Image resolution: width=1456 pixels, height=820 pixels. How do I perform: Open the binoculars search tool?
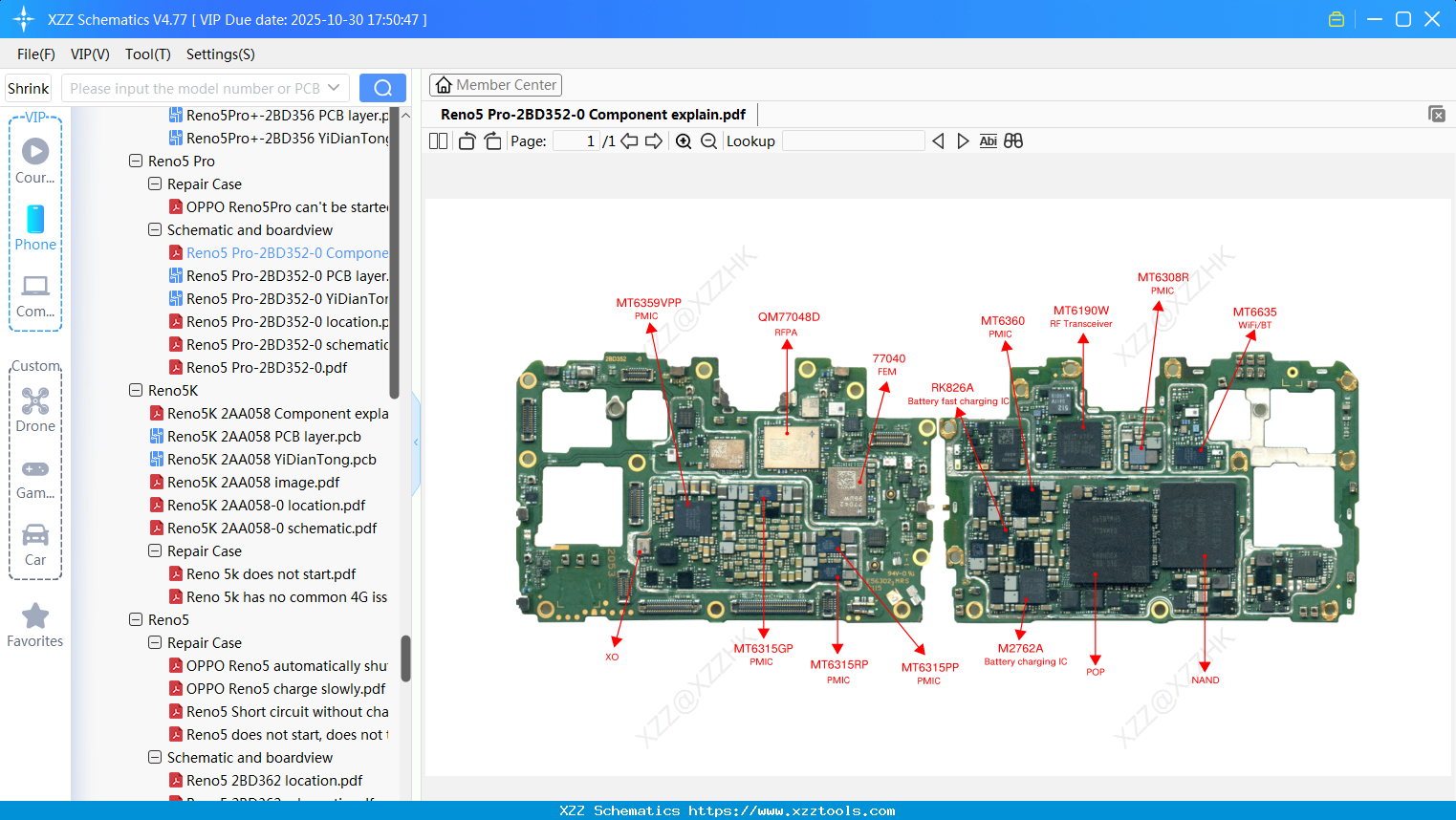1013,140
